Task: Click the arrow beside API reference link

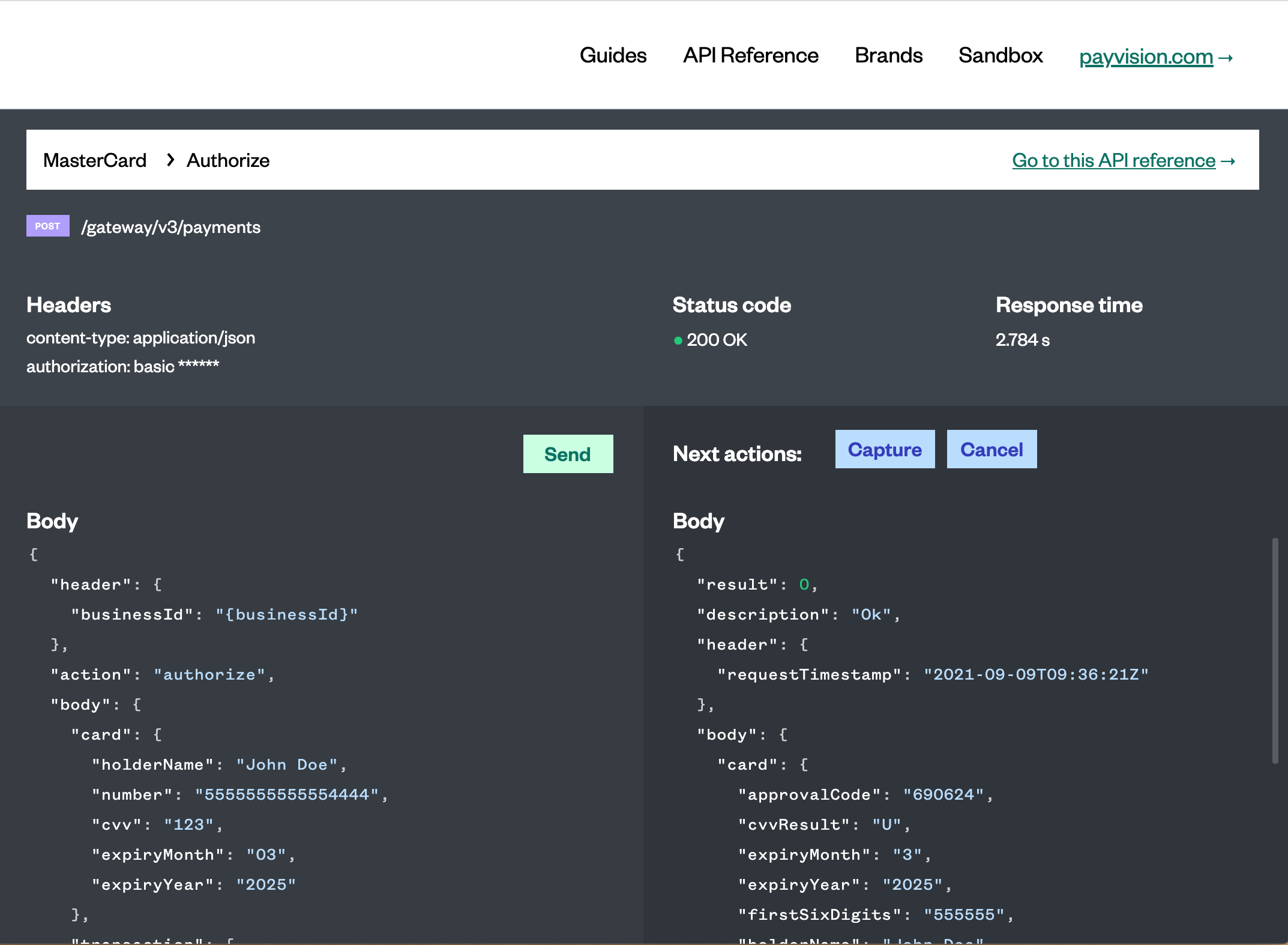Action: (x=1229, y=162)
